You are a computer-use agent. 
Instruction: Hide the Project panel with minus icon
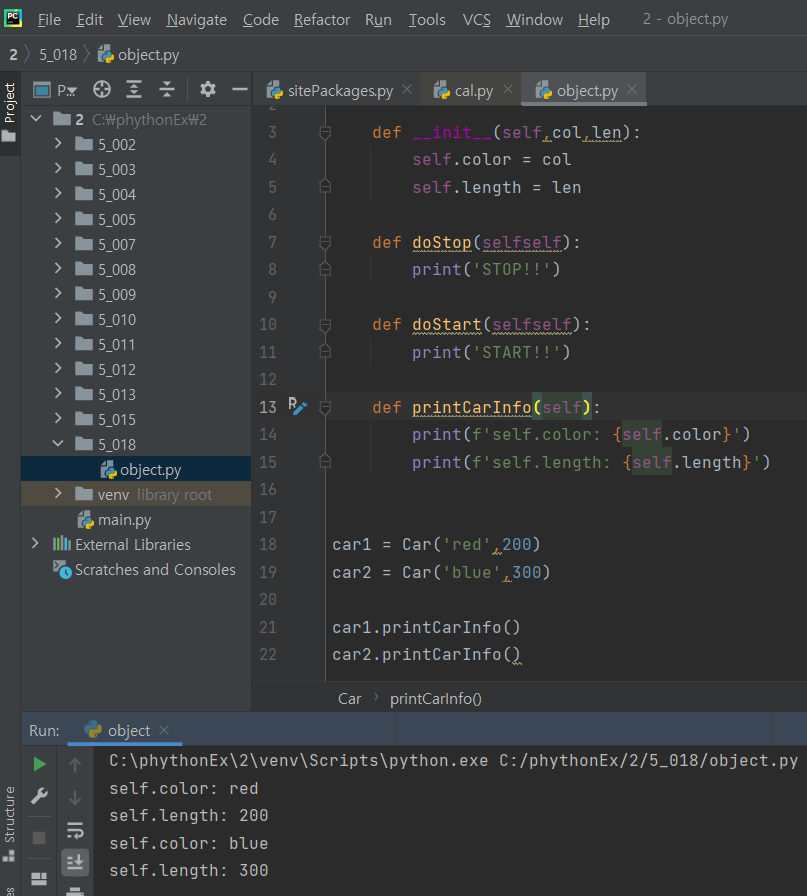pos(240,89)
